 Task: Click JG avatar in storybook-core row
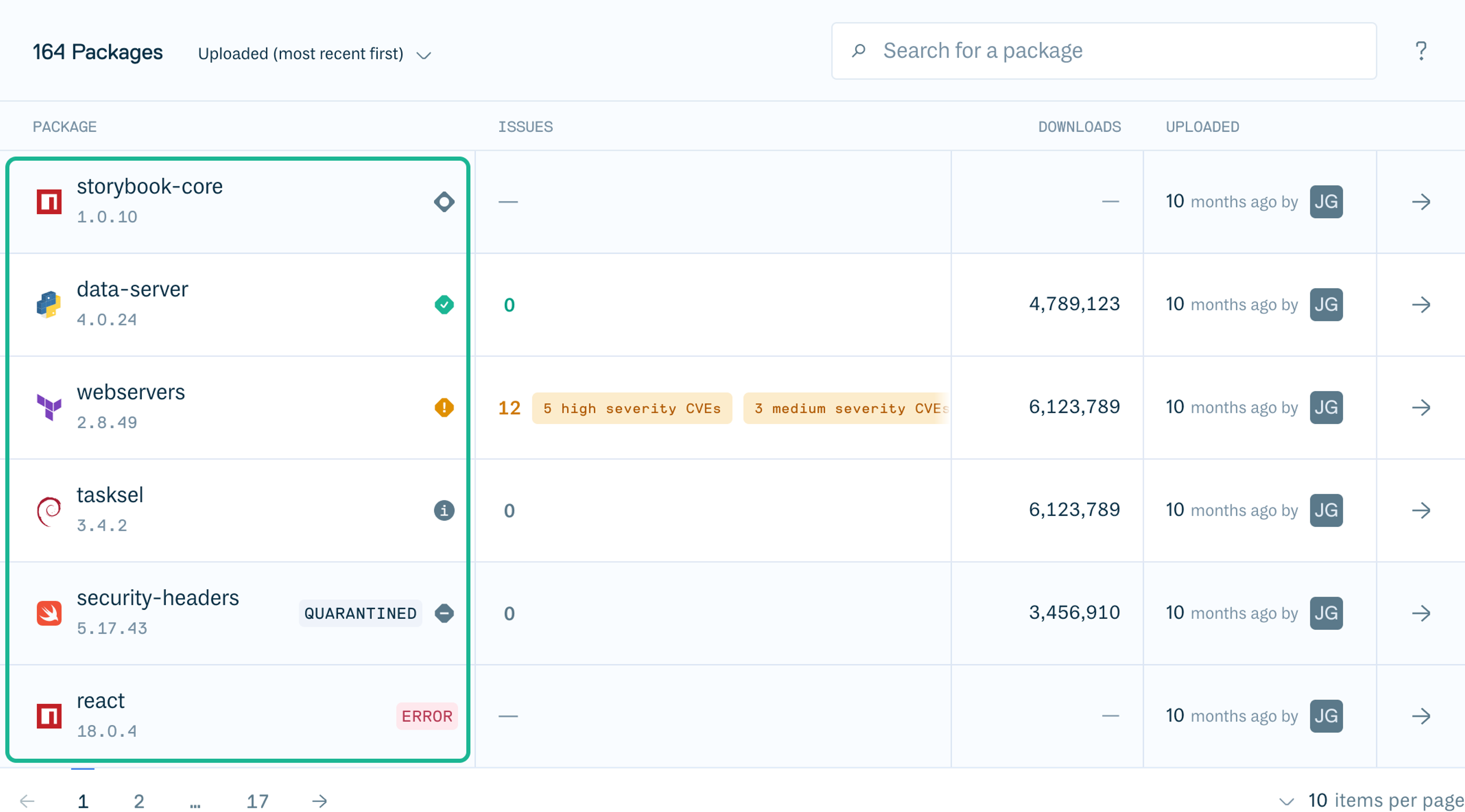point(1326,202)
